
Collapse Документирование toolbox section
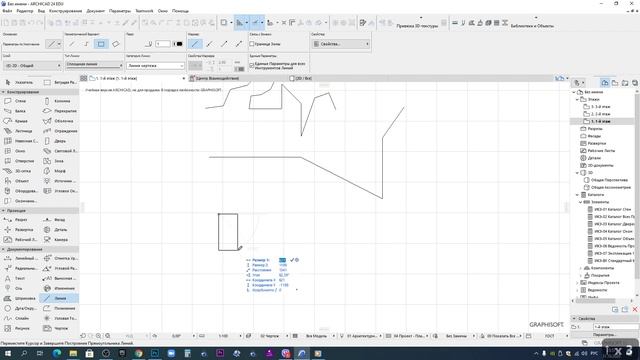click(4, 249)
